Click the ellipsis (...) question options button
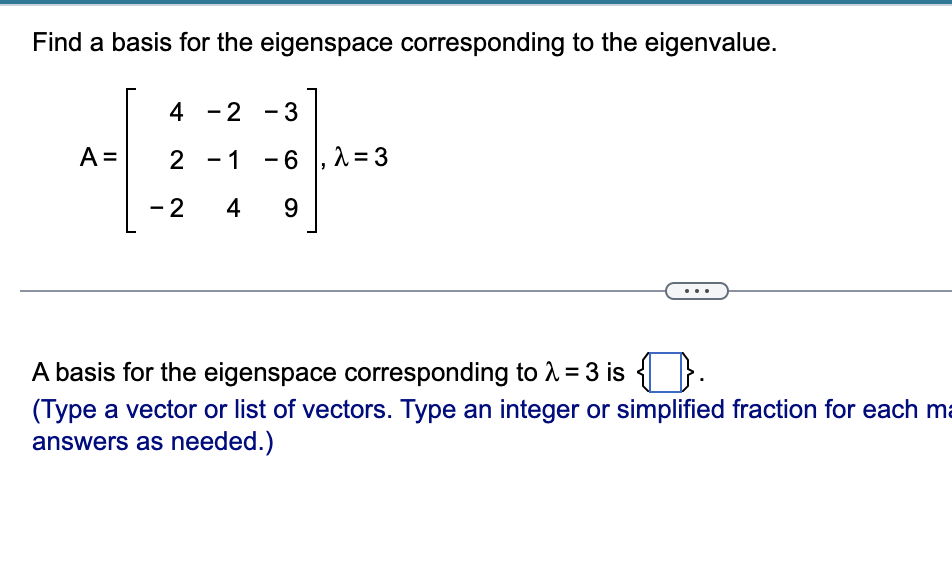The image size is (952, 576). click(698, 290)
